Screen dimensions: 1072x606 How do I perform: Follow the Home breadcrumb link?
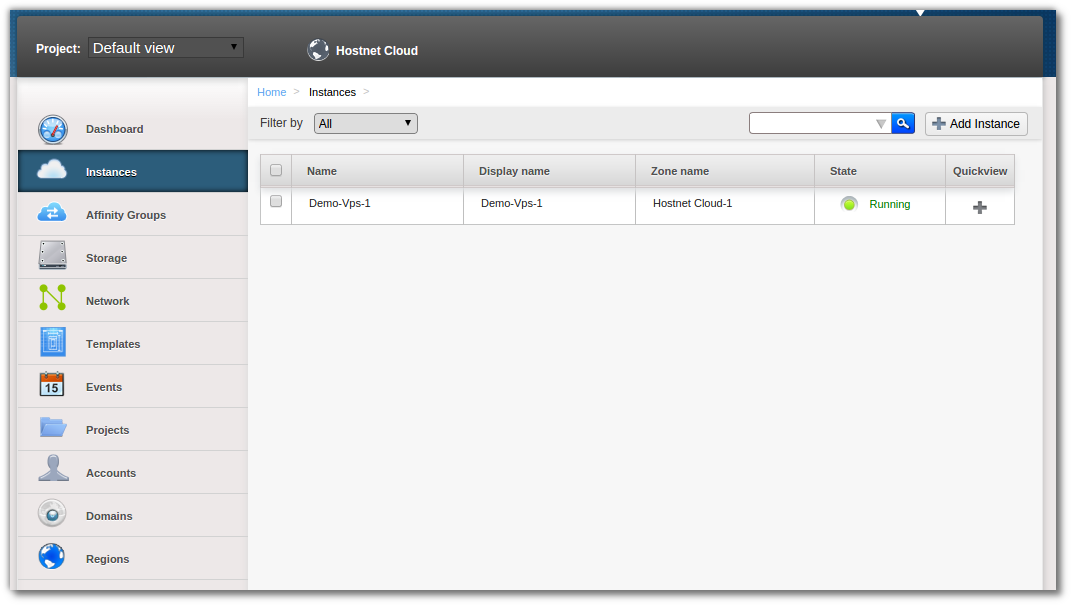click(x=272, y=92)
